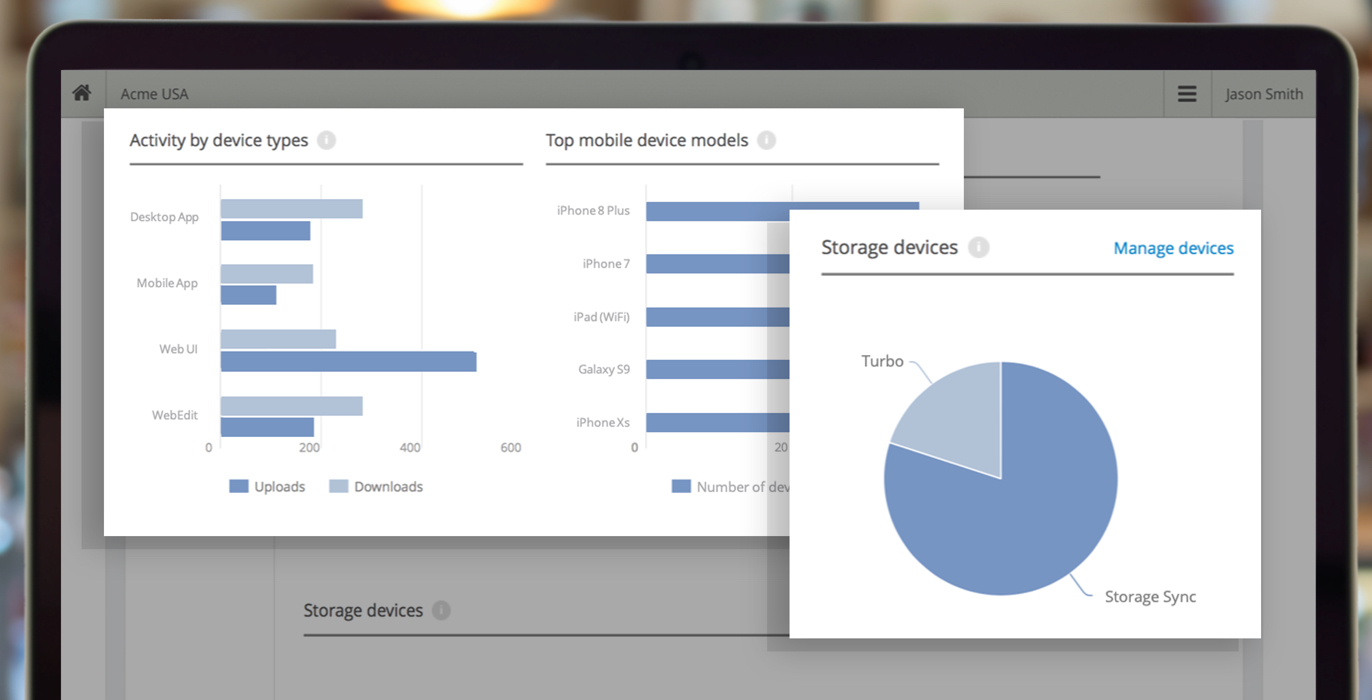Click the Mobile App uploads bar

248,295
